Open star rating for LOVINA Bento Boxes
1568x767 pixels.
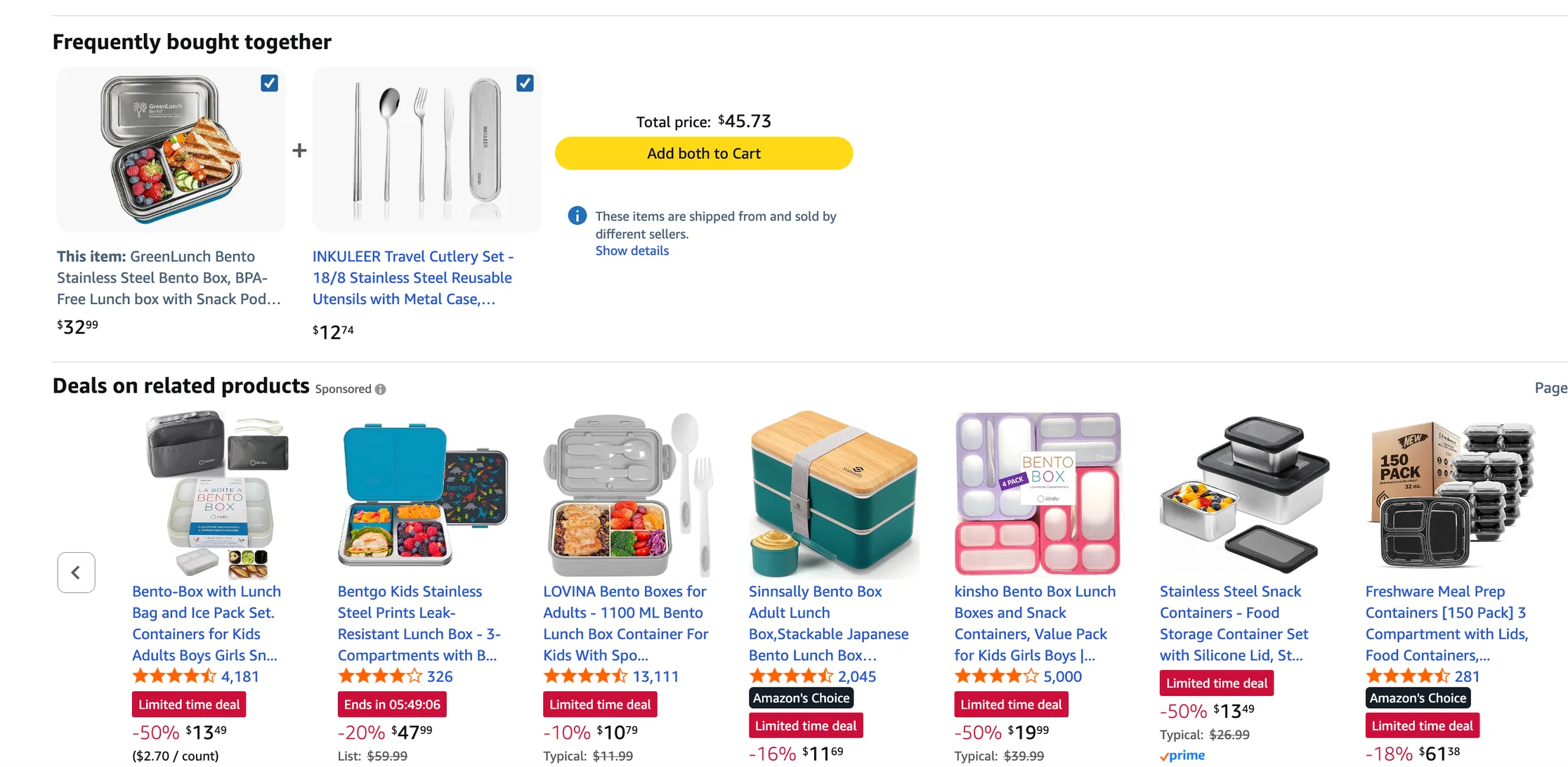(x=585, y=676)
